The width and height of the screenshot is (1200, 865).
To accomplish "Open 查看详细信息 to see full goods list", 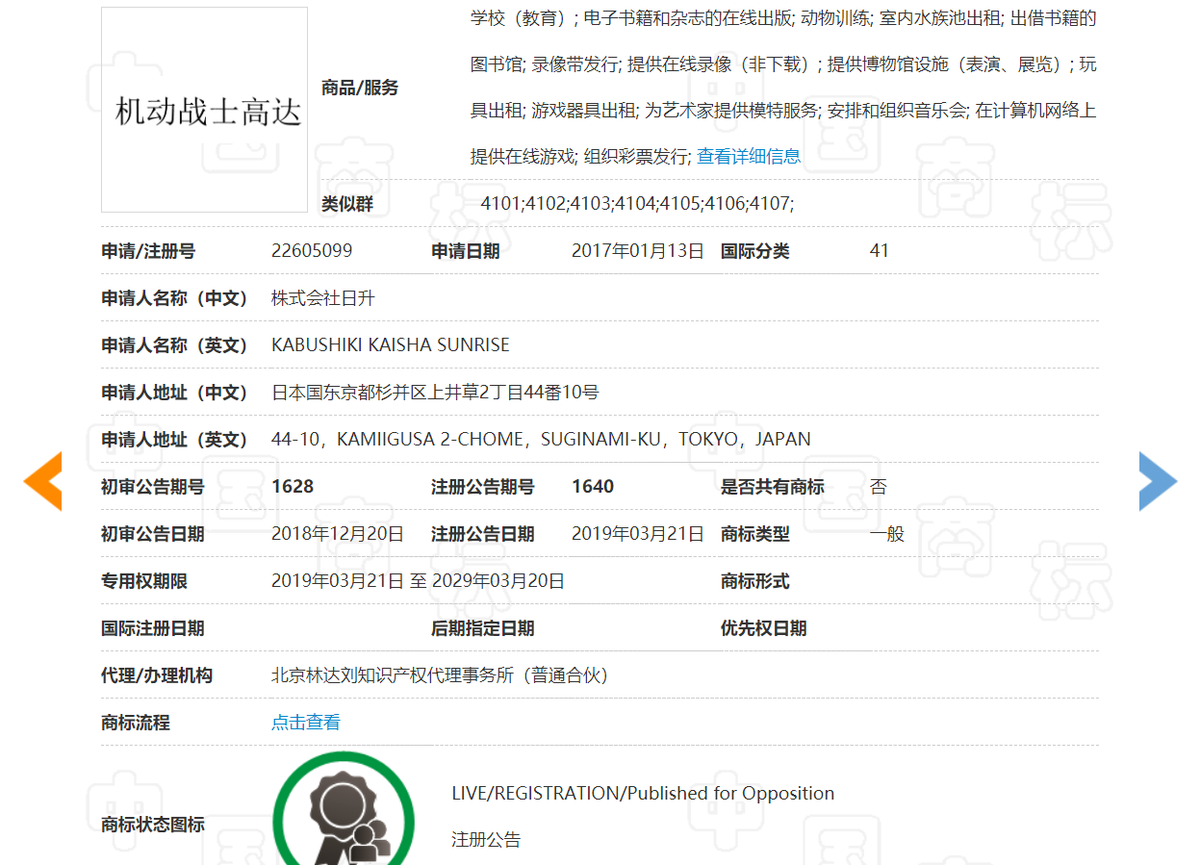I will [749, 155].
